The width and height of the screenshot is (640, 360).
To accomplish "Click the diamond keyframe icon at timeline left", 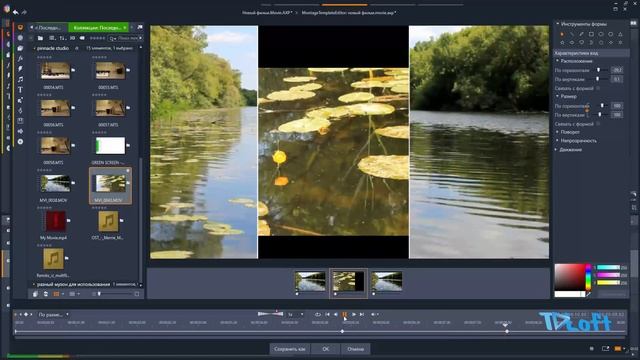I will pyautogui.click(x=26, y=314).
